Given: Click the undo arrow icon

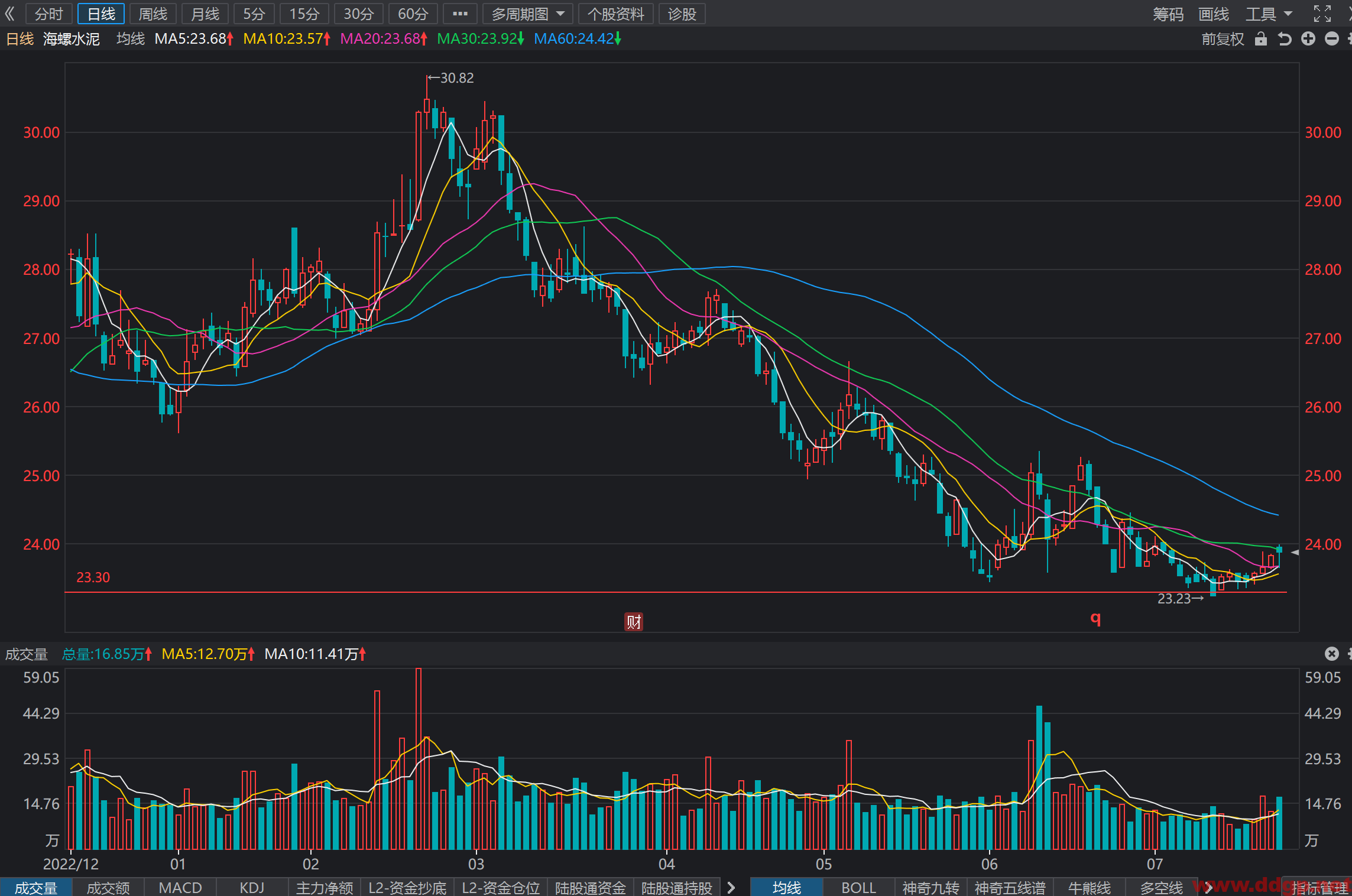Looking at the screenshot, I should tap(1284, 39).
